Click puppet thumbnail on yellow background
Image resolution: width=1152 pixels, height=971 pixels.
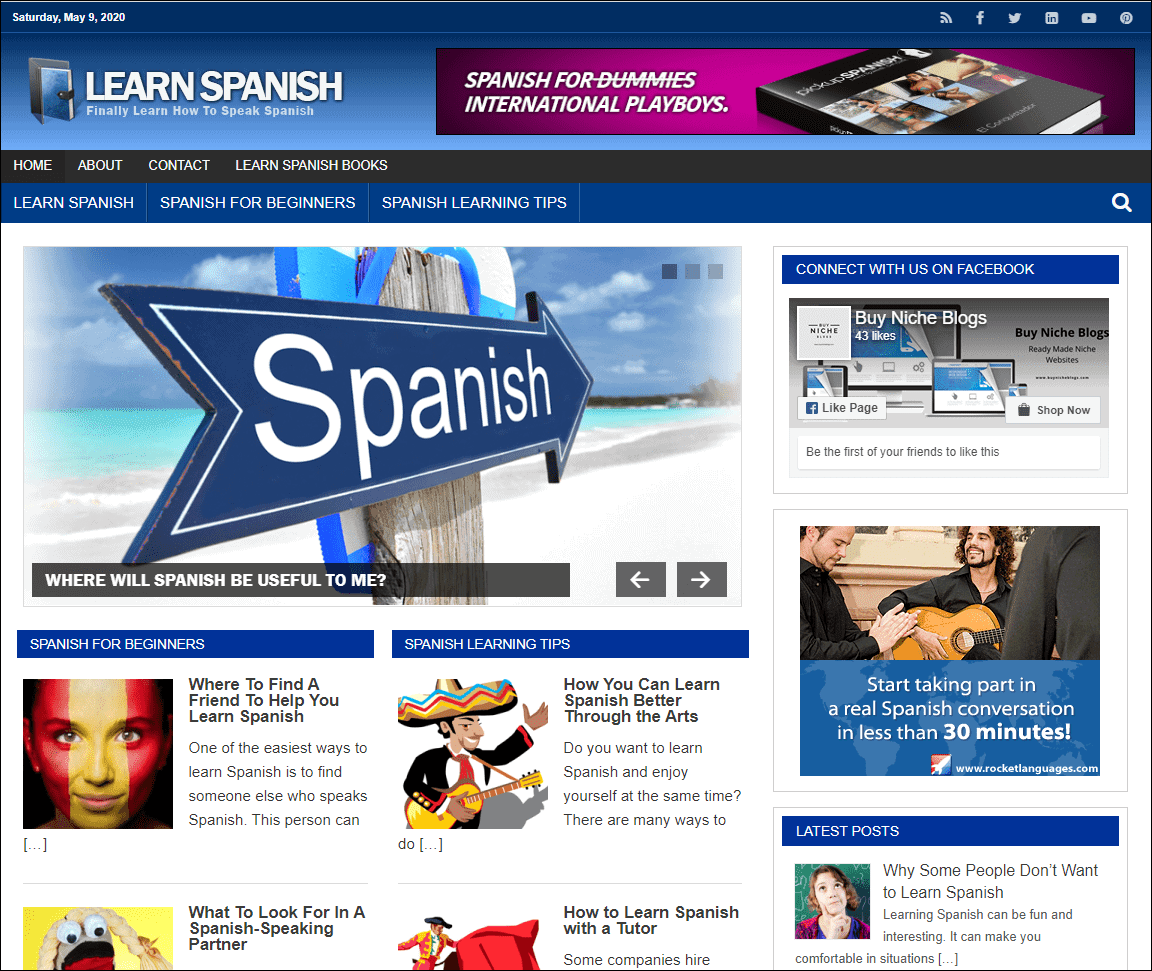click(x=98, y=939)
